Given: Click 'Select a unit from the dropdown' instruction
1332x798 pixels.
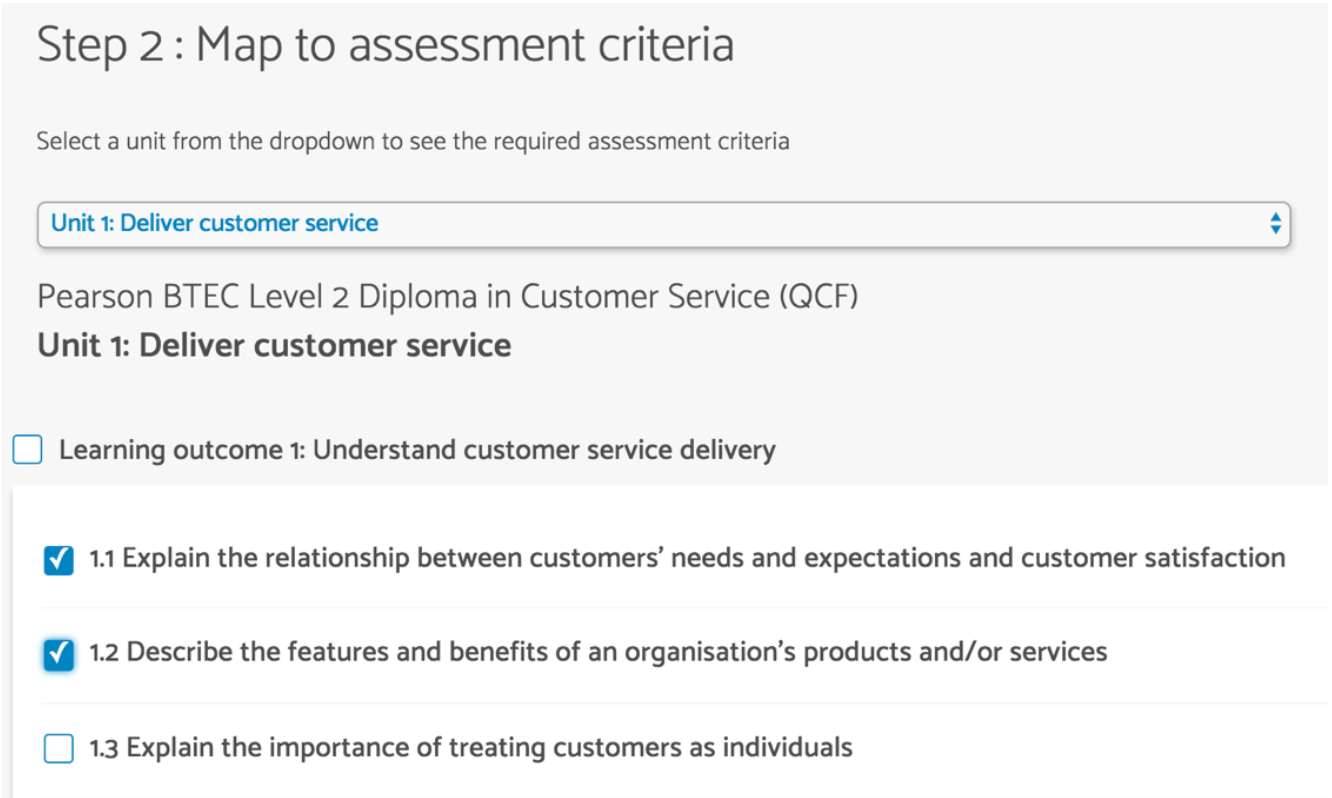Looking at the screenshot, I should [413, 141].
